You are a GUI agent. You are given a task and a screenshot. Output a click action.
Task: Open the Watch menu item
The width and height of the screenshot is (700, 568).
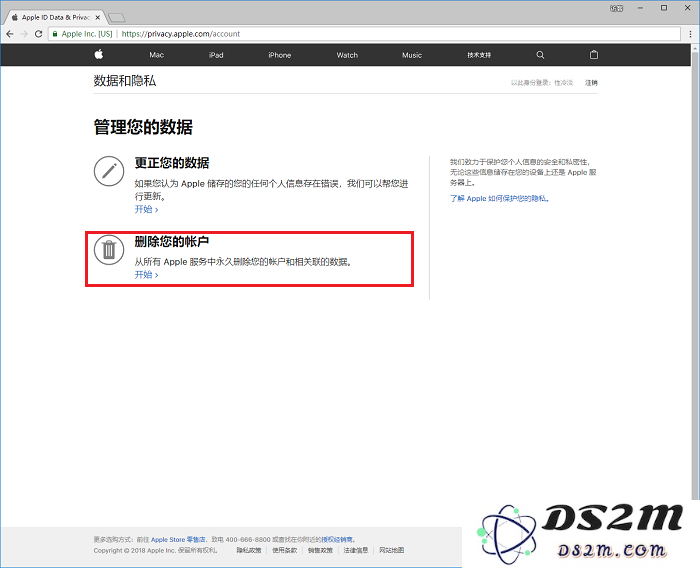(x=347, y=55)
